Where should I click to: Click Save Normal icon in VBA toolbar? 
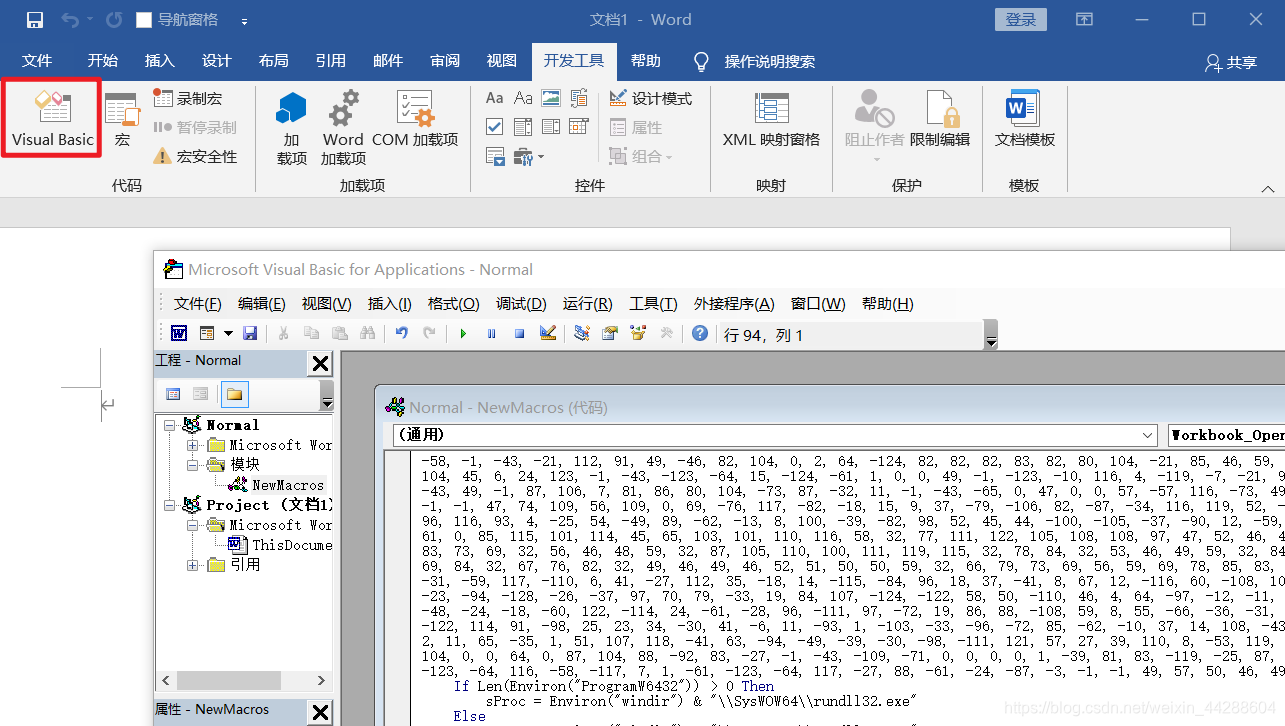point(250,334)
